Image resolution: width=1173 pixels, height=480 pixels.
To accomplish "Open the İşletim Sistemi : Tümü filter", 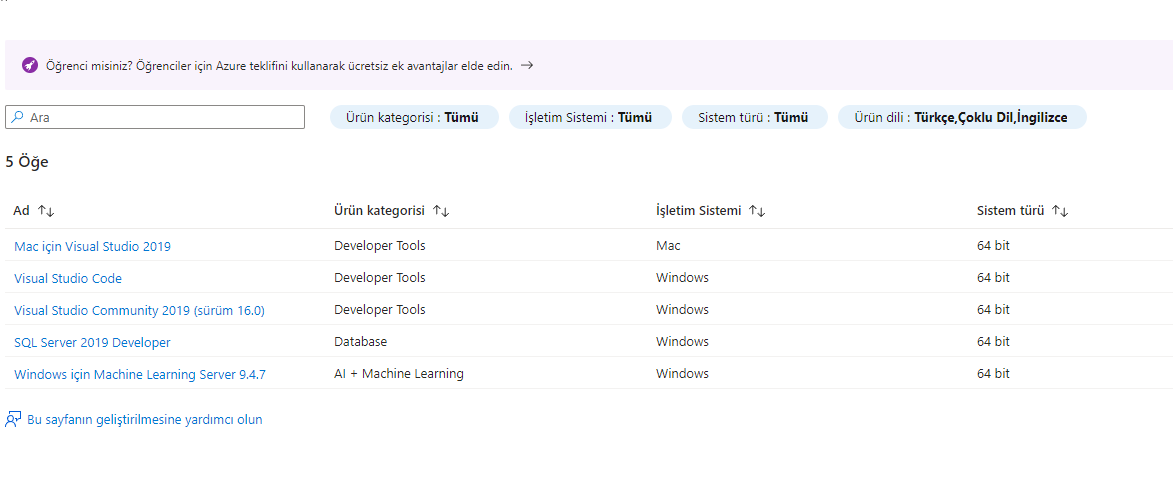I will (590, 117).
